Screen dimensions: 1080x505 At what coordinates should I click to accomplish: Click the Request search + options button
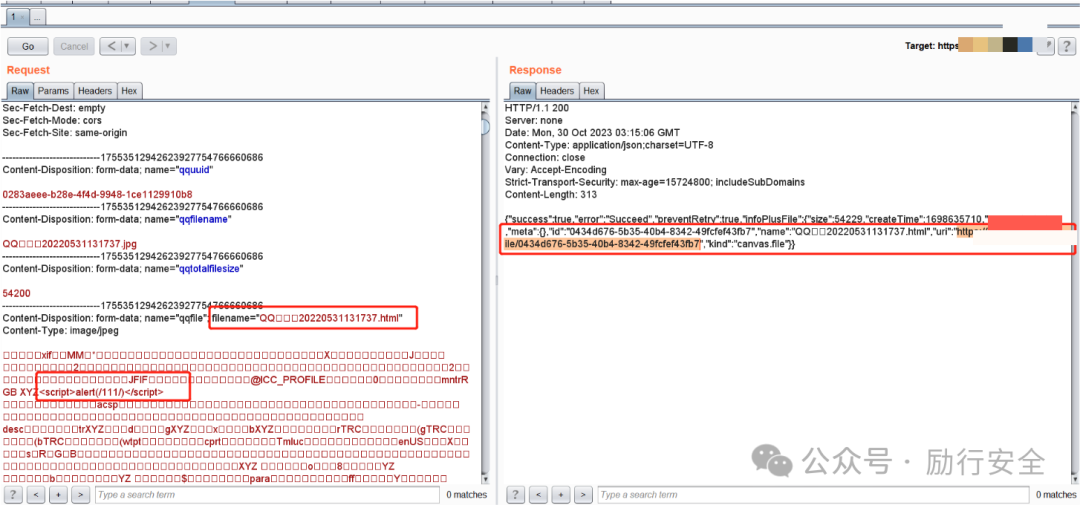59,495
